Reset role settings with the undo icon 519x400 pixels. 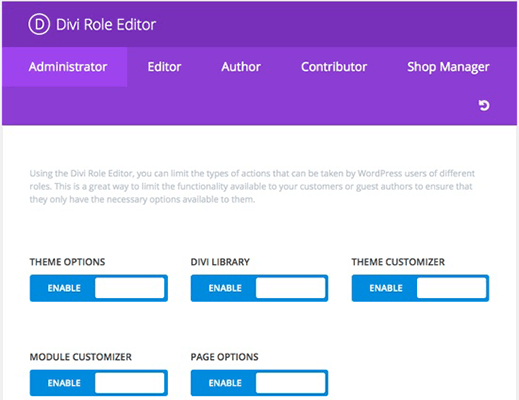coord(484,105)
